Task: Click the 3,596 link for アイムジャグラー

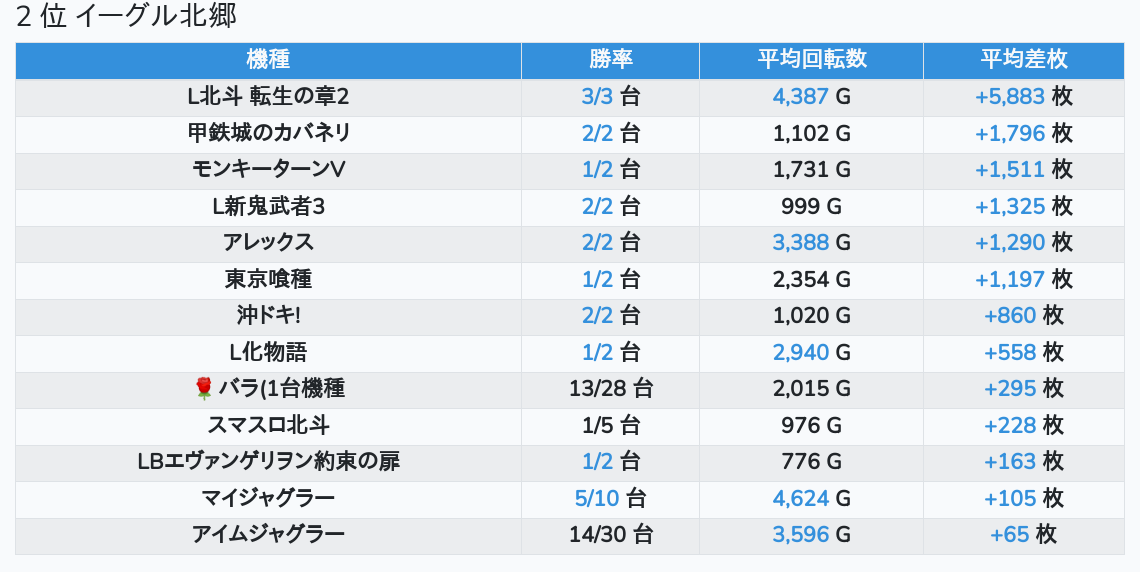Action: click(x=801, y=535)
